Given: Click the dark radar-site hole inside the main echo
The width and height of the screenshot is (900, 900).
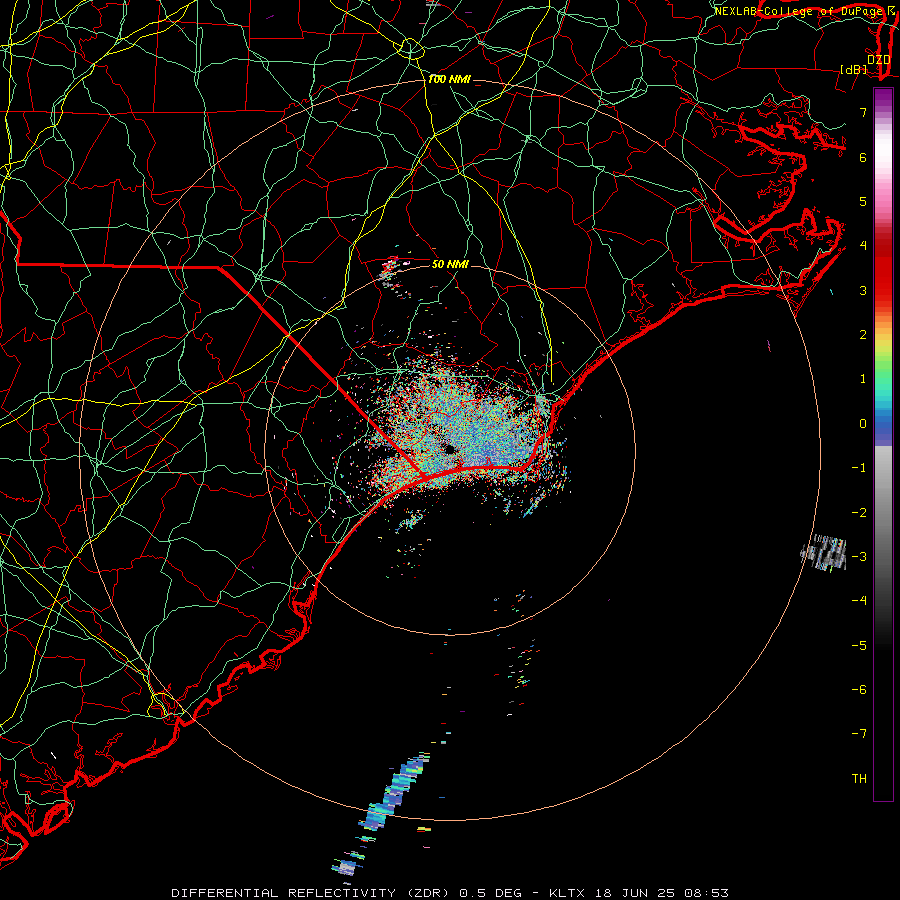Looking at the screenshot, I should 450,449.
